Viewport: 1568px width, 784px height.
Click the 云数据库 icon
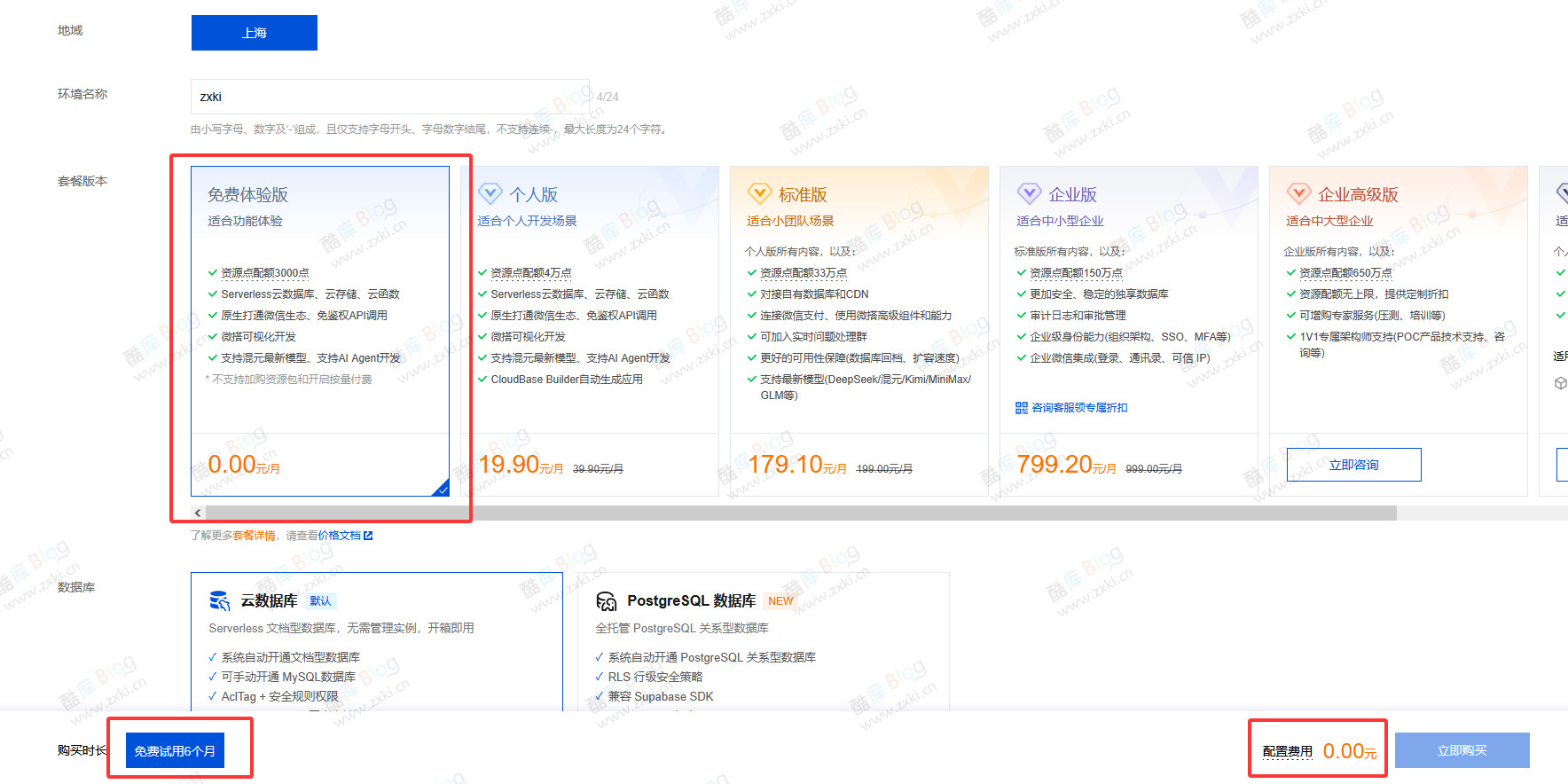click(x=220, y=601)
